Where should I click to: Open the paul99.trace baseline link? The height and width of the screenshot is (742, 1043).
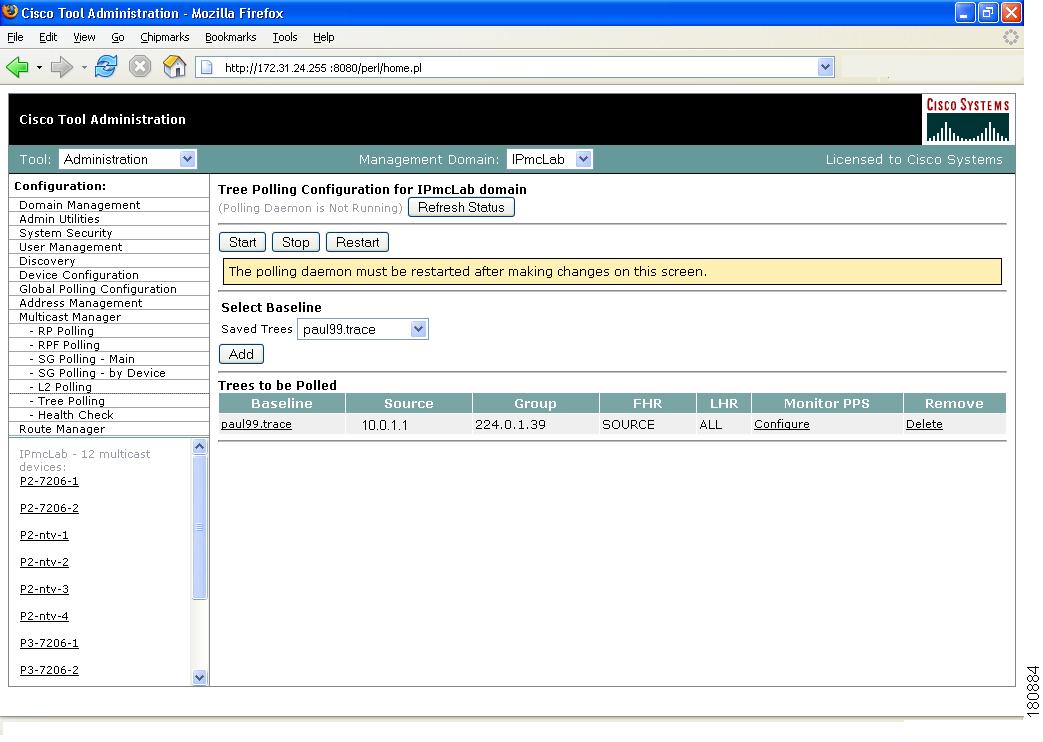[256, 424]
